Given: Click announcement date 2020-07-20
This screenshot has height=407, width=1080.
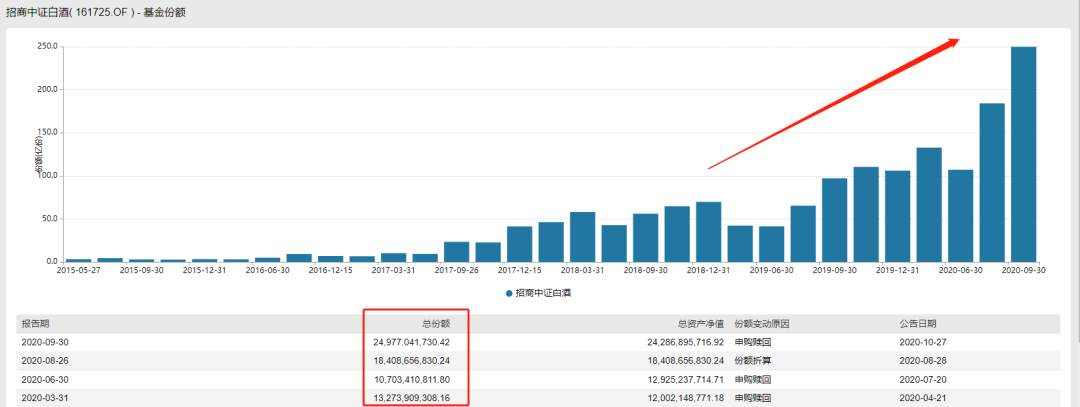Looking at the screenshot, I should tap(923, 379).
